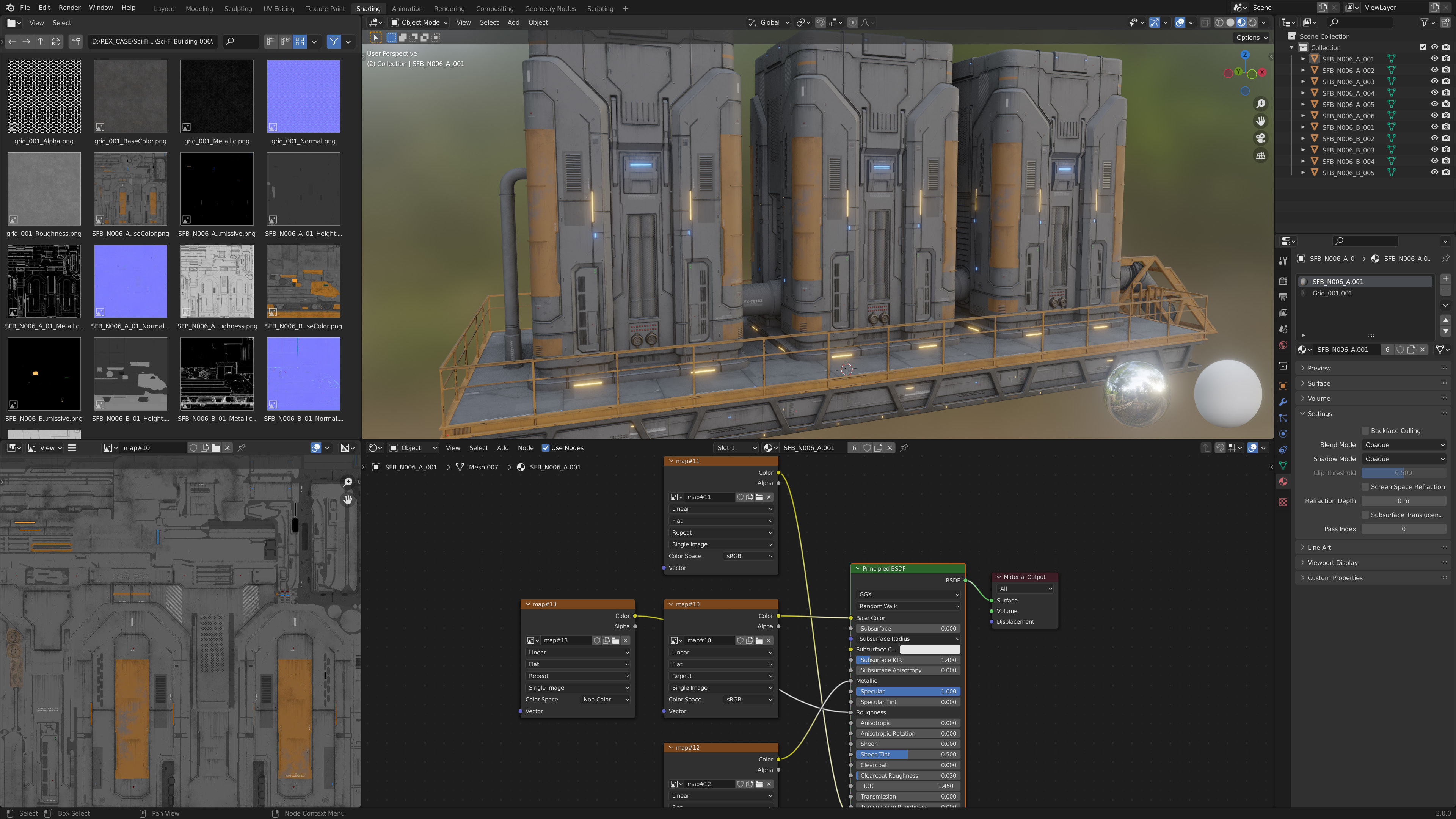Go to parent directory in file browser
This screenshot has width=1456, height=819.
tap(41, 41)
